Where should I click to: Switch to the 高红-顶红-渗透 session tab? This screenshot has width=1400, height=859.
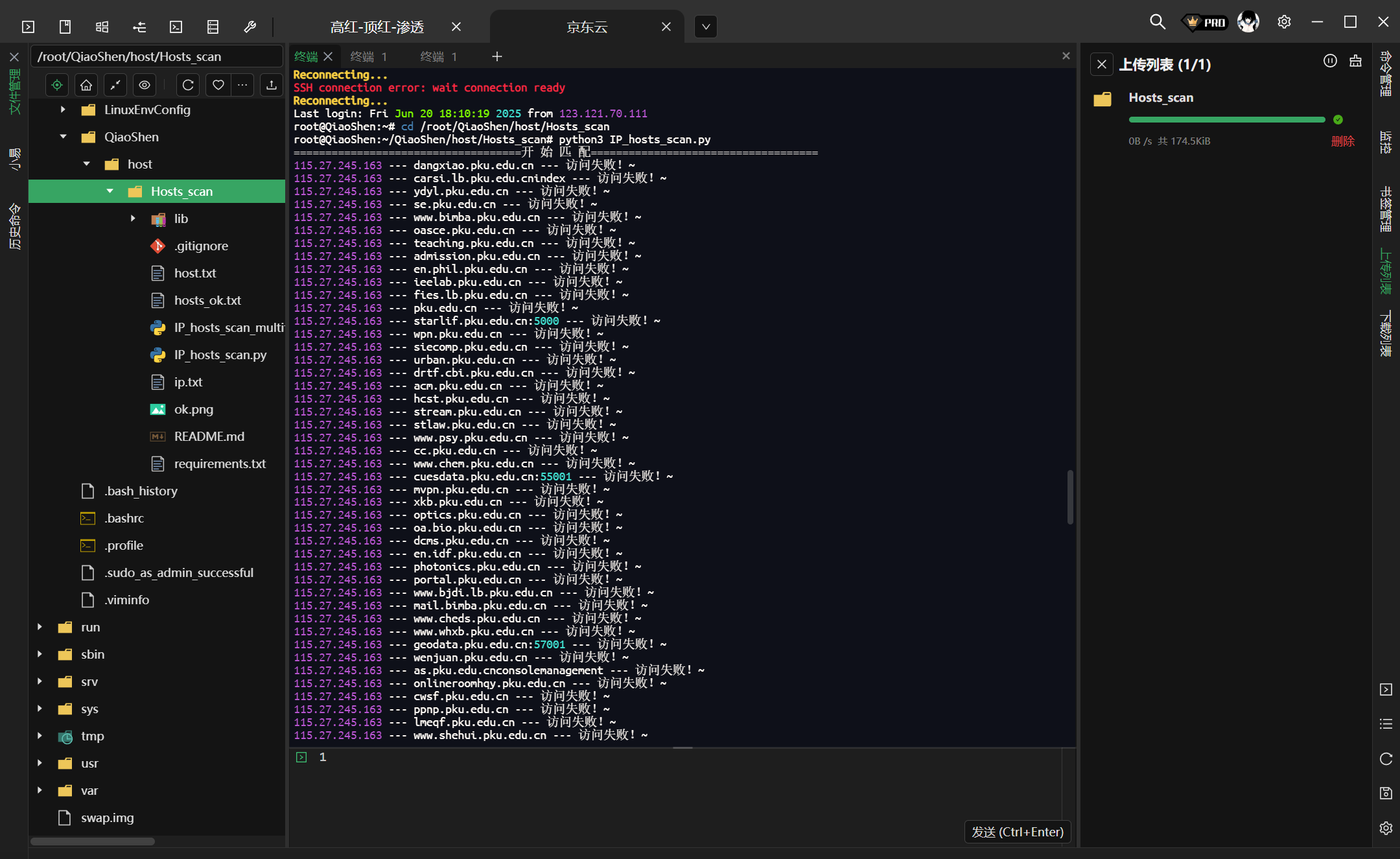[x=377, y=27]
